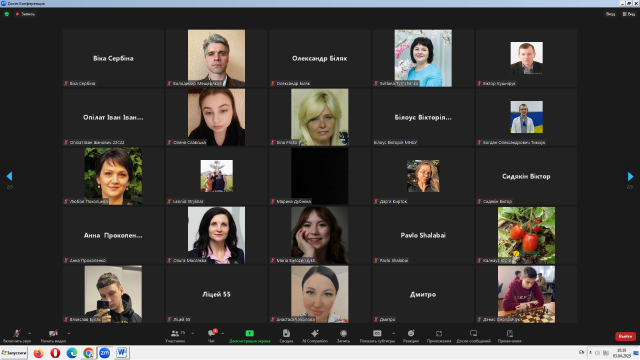
Task: Click Maria name label under smiling woman
Action: (296, 260)
